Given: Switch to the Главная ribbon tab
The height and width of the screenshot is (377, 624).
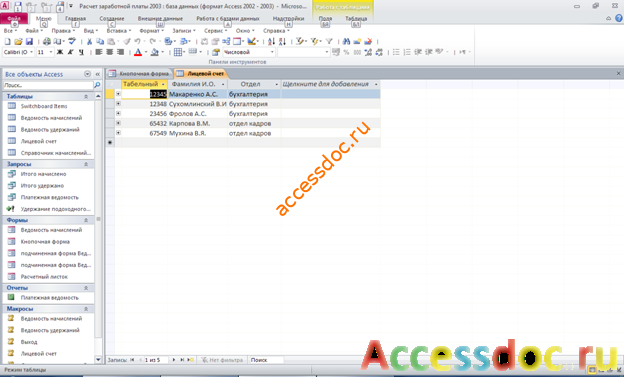Looking at the screenshot, I should pyautogui.click(x=75, y=19).
